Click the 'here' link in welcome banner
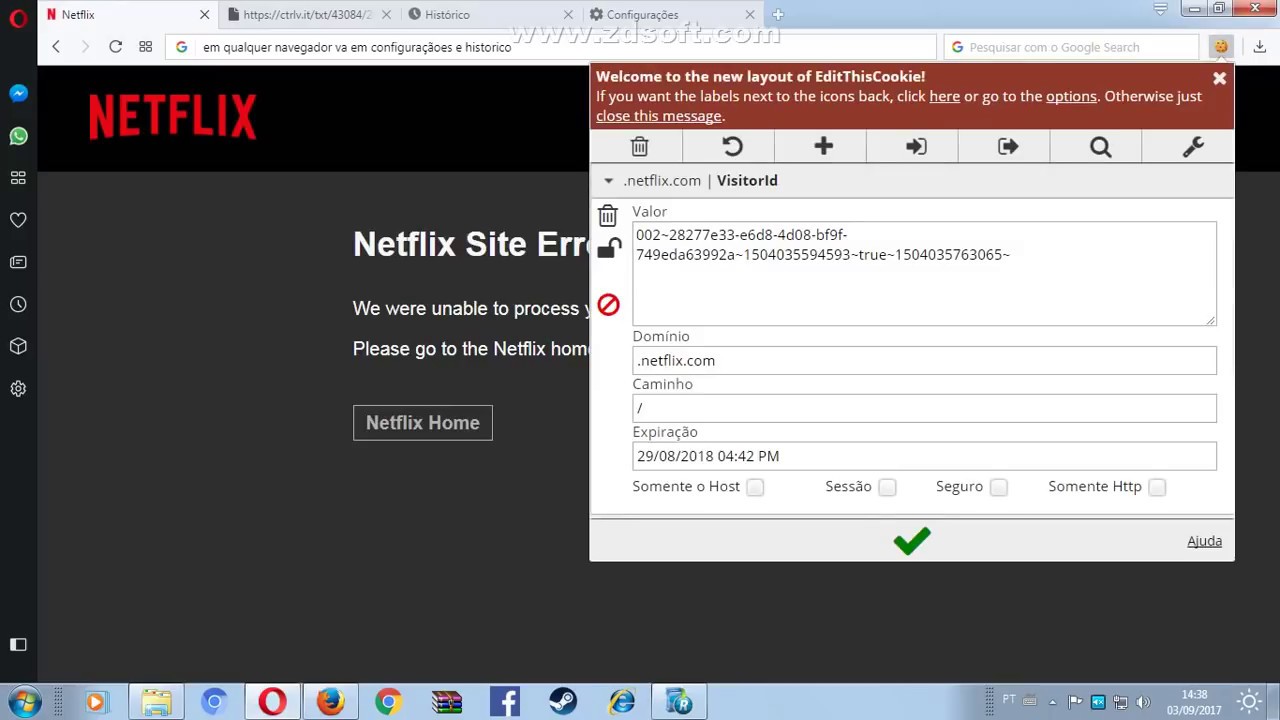The width and height of the screenshot is (1280, 720). 944,96
